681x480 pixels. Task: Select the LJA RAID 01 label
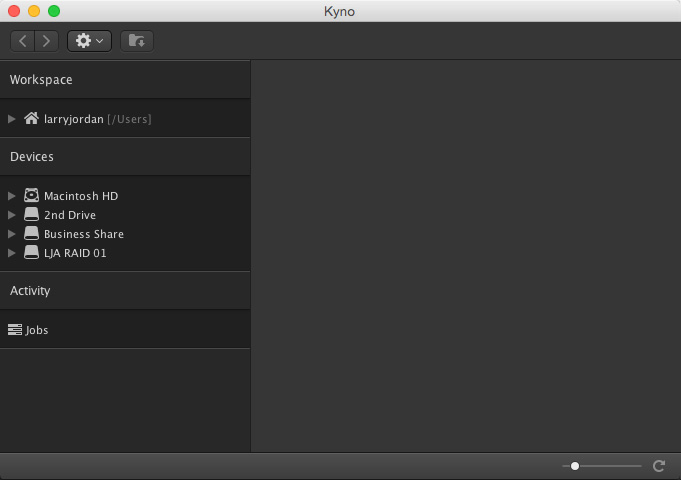[75, 253]
